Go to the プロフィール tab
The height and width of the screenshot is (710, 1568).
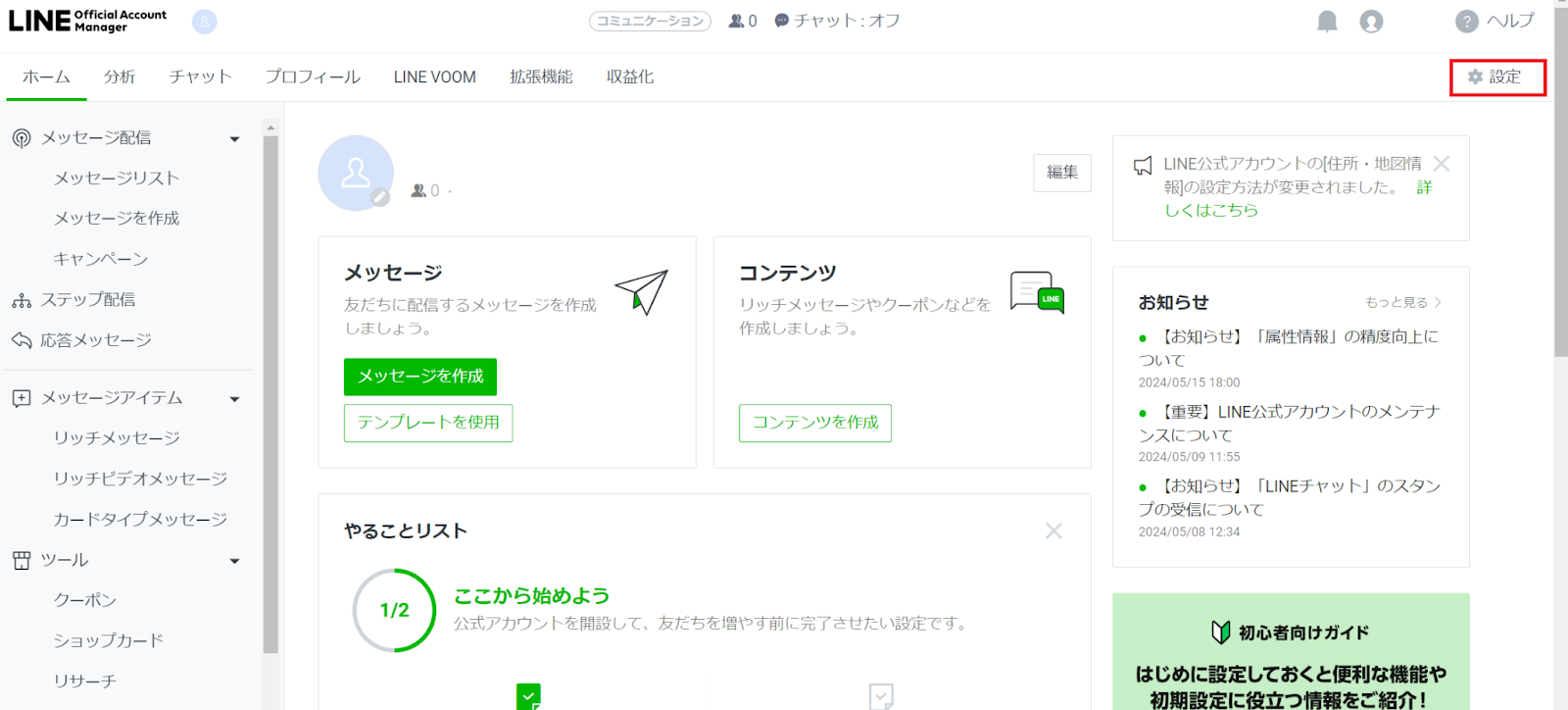click(x=313, y=76)
